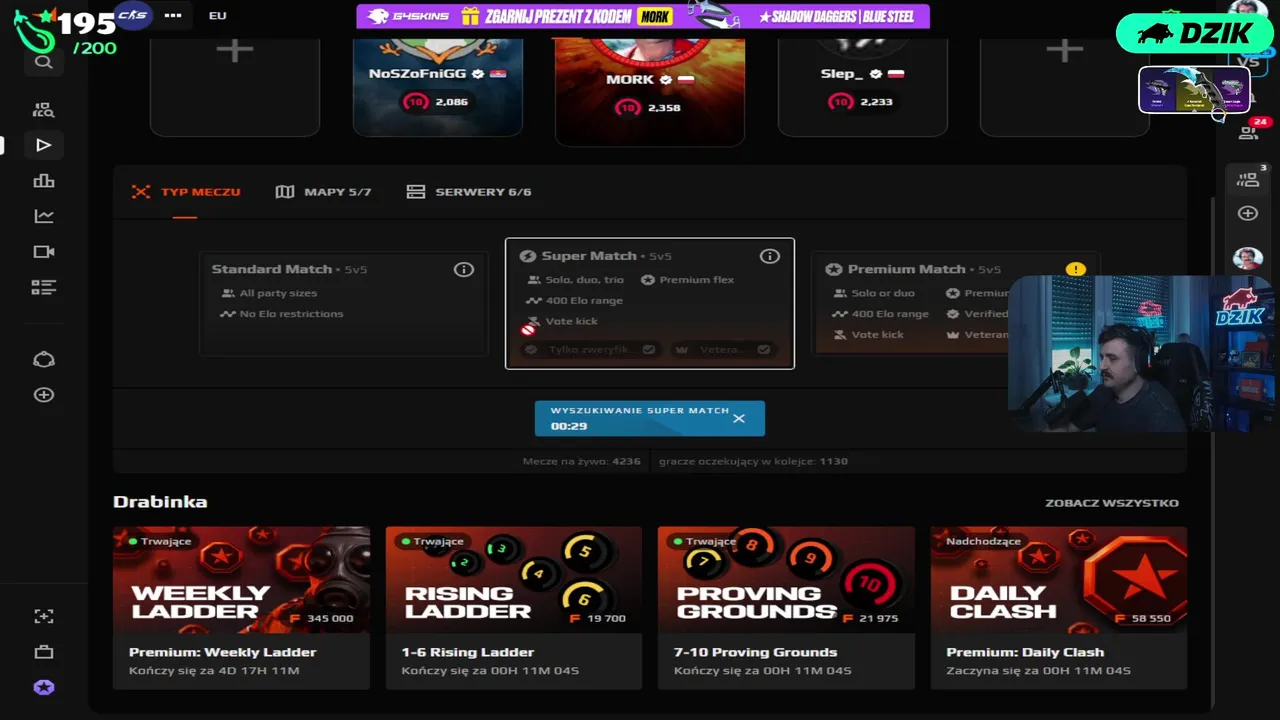This screenshot has height=720, width=1280.
Task: Click MORK's 2,358 Elo value
Action: 664,108
